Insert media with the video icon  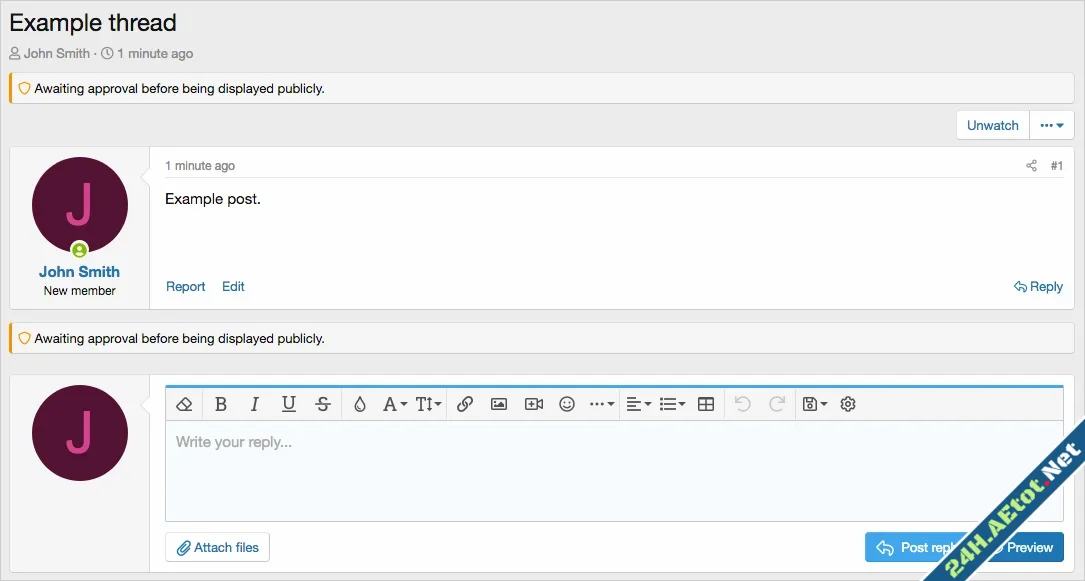click(533, 404)
